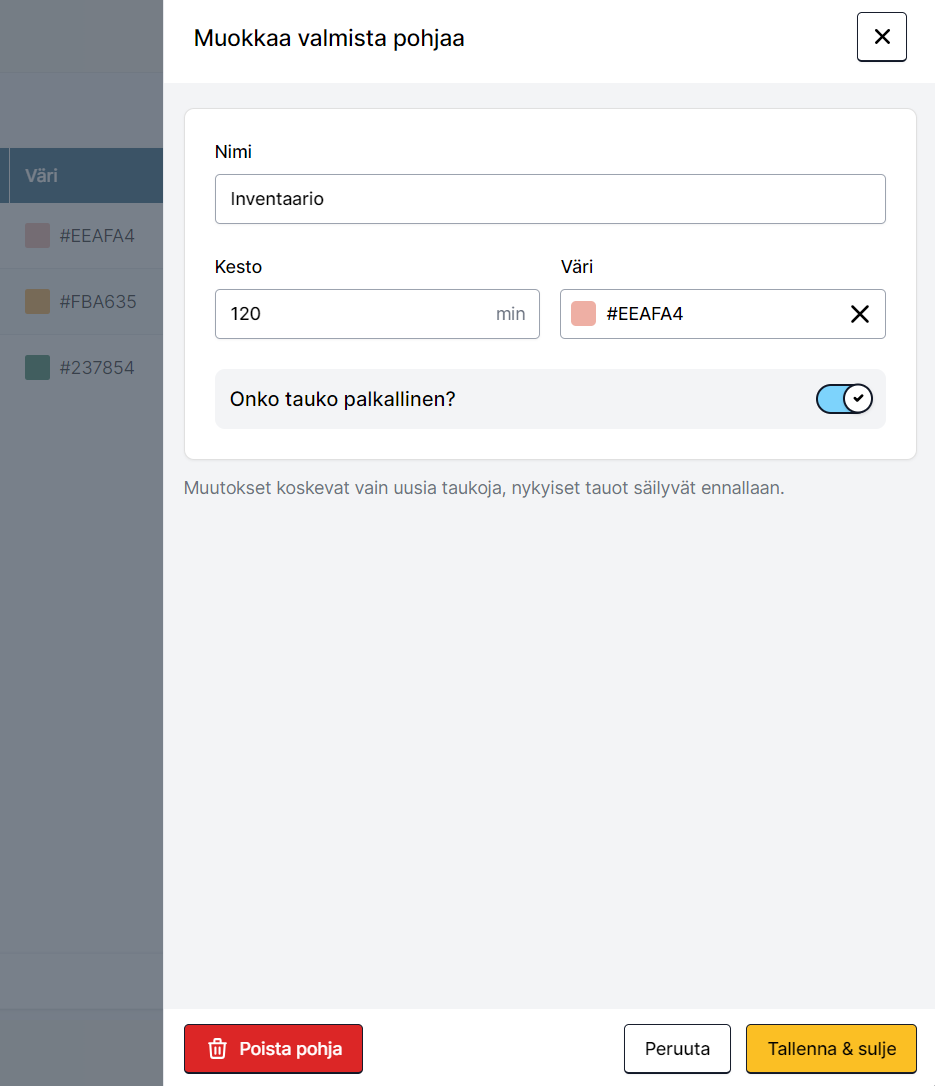
Task: Click the Onko tauko palkallinen? label
Action: click(343, 399)
